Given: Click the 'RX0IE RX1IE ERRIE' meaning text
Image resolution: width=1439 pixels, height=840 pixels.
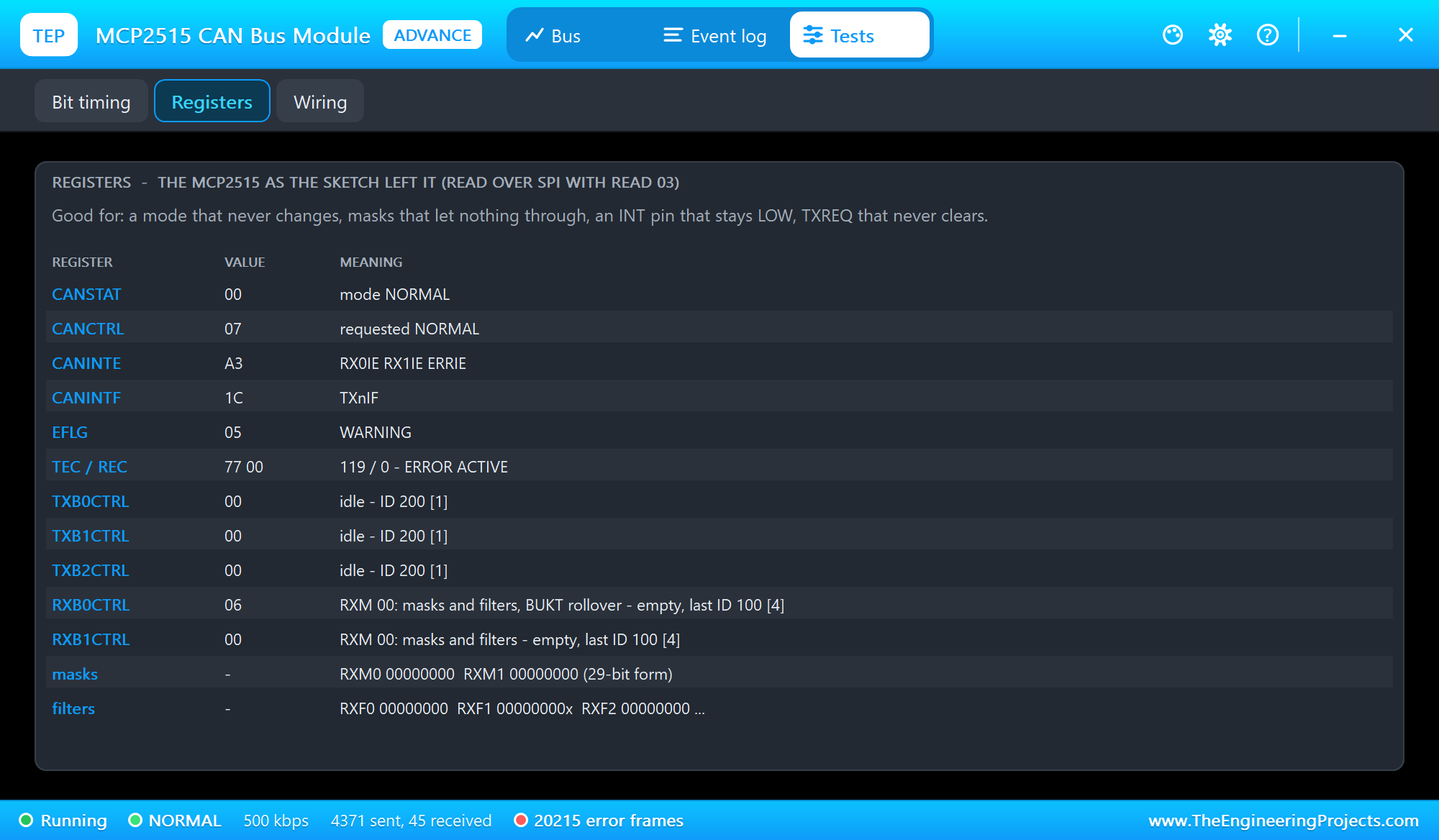Looking at the screenshot, I should (x=403, y=363).
